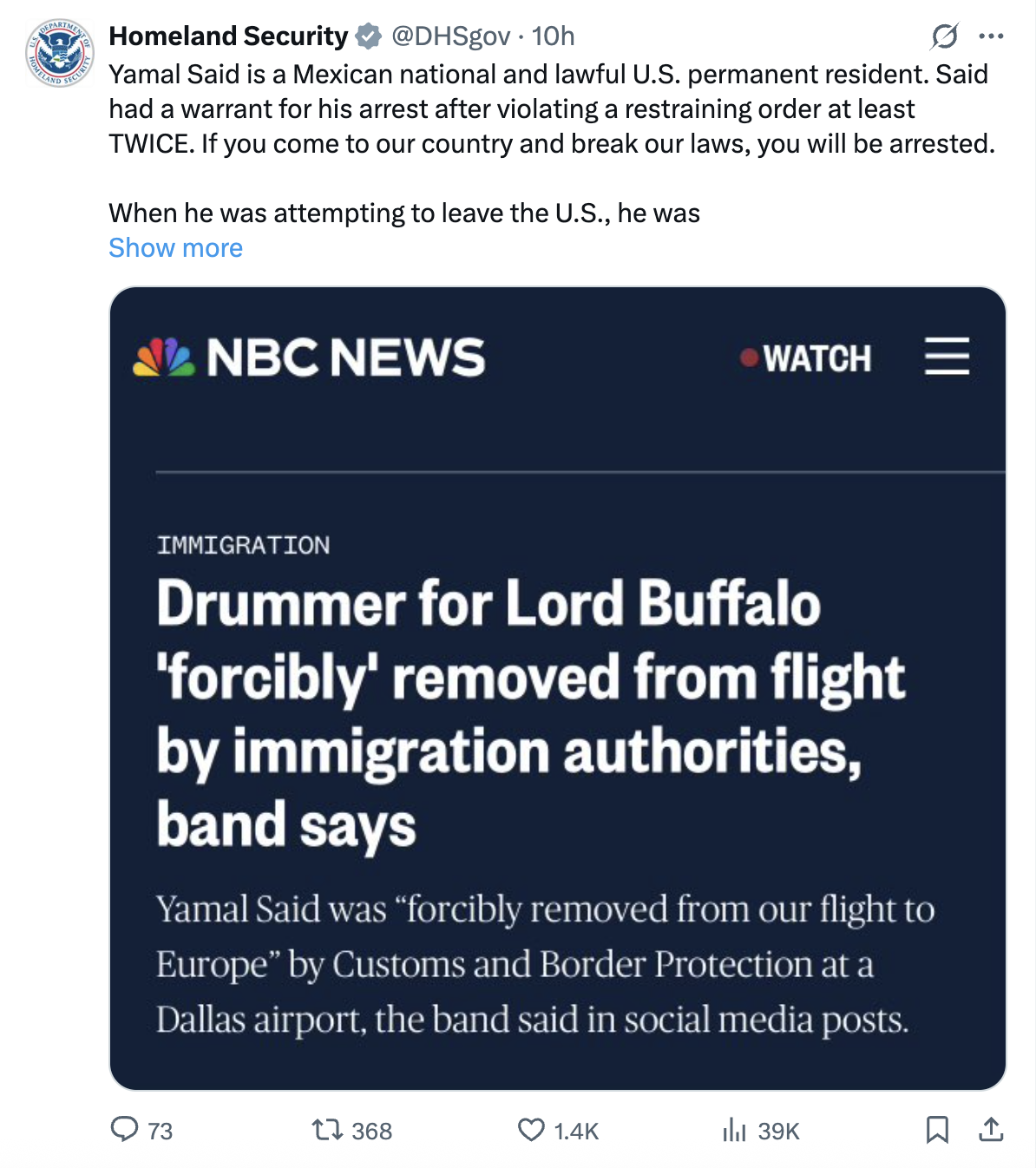Click the verified badge beside Homeland Security
The width and height of the screenshot is (1036, 1168).
click(369, 36)
